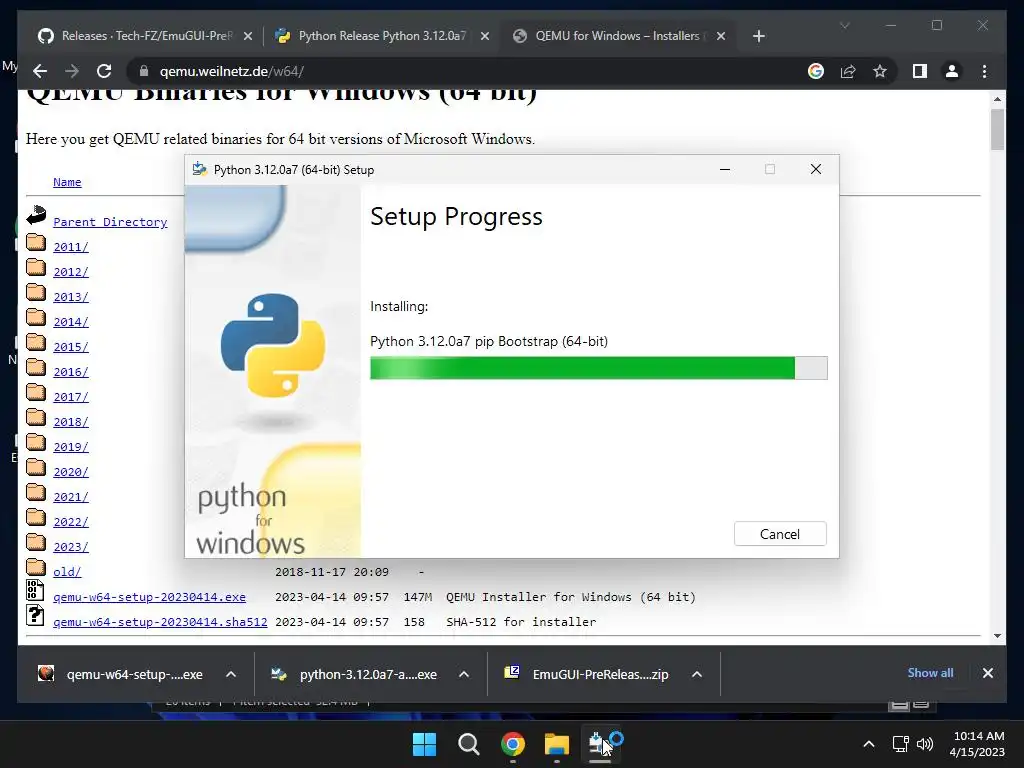This screenshot has width=1024, height=768.
Task: Bookmark this page with the star icon
Action: [x=880, y=71]
